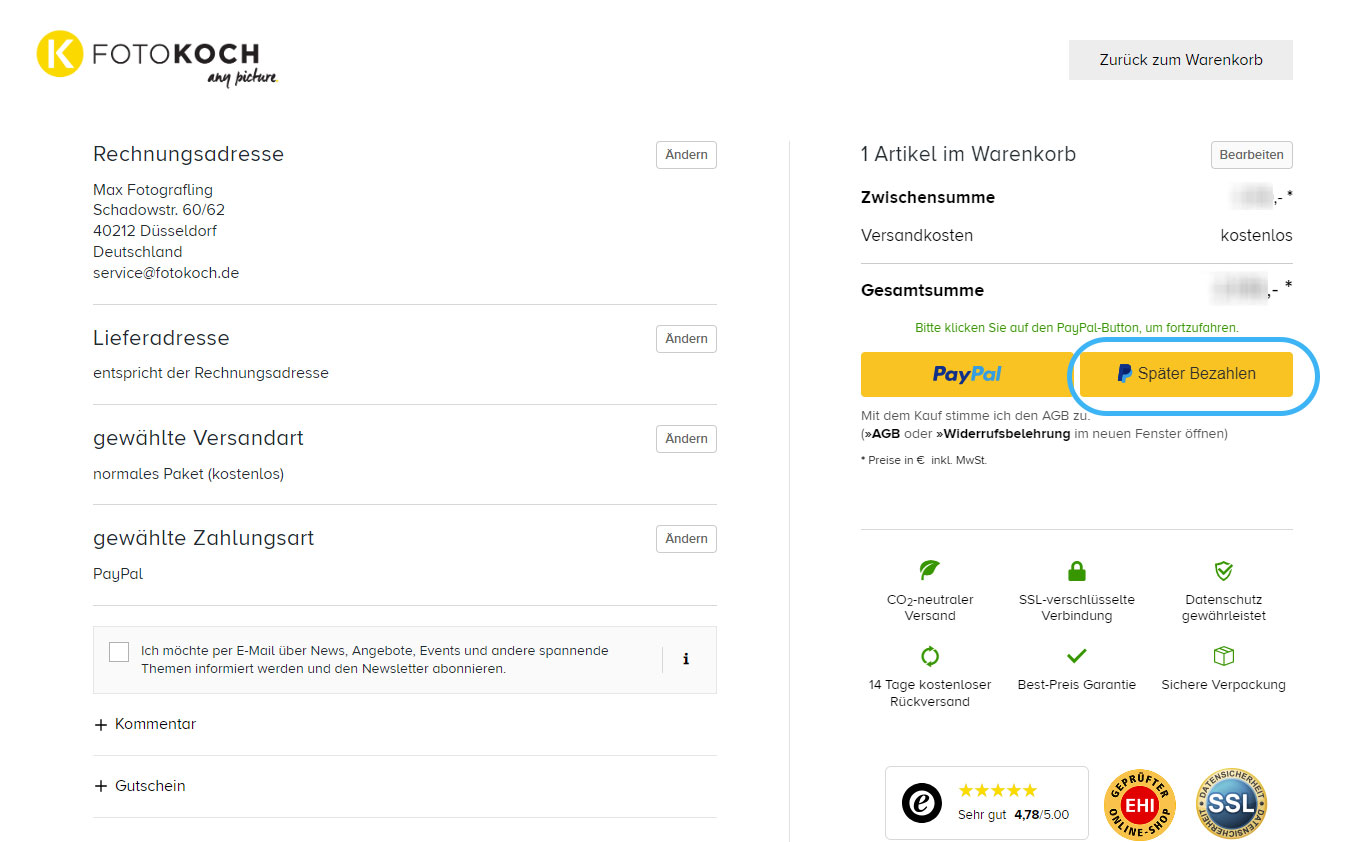This screenshot has height=842, width=1348.
Task: Show newsletter info via the i icon
Action: coord(686,660)
